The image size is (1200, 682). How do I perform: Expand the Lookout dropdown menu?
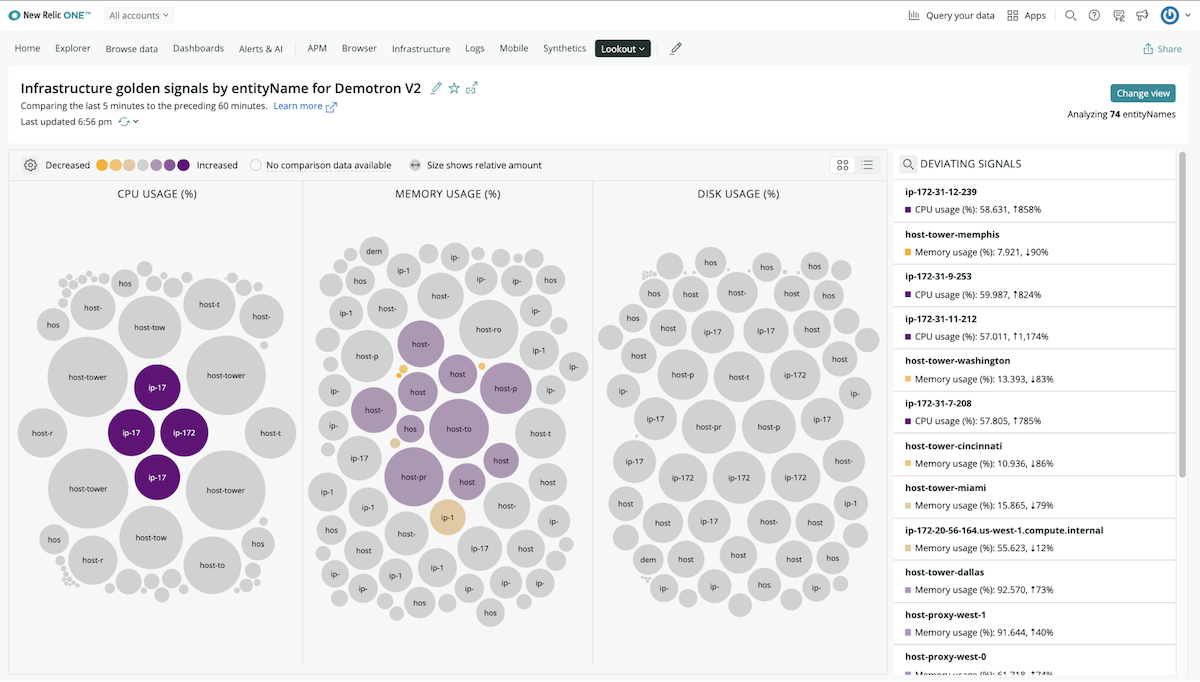623,48
